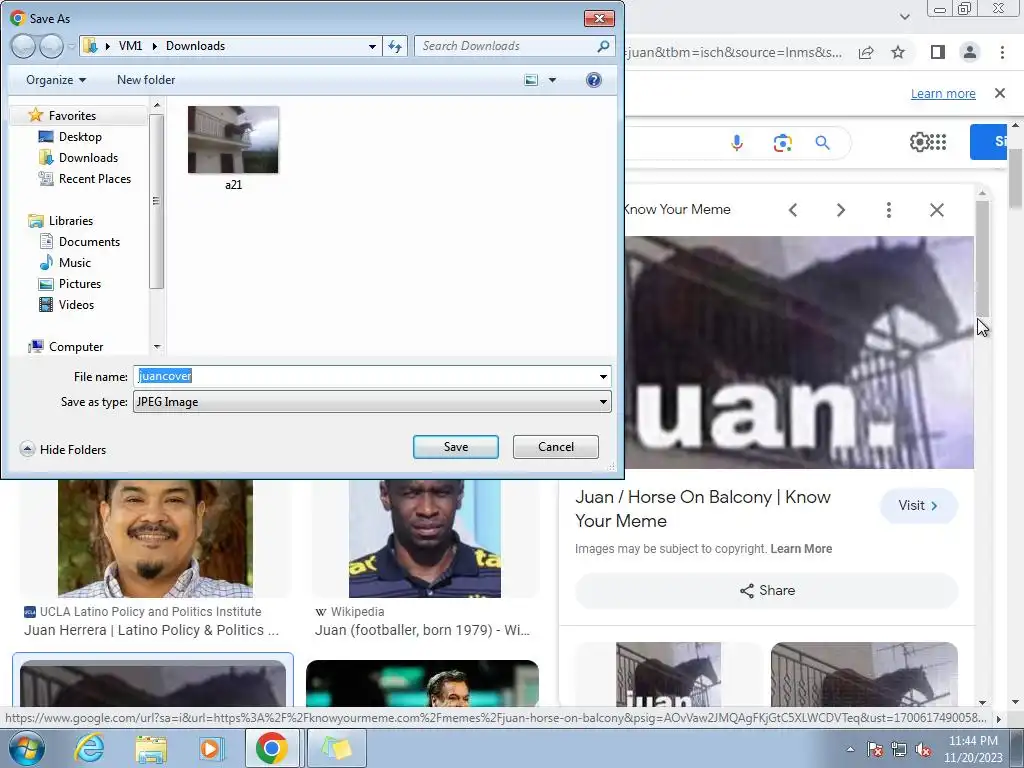Screen dimensions: 1024x768
Task: Click the refresh button beside the address path
Action: (395, 46)
